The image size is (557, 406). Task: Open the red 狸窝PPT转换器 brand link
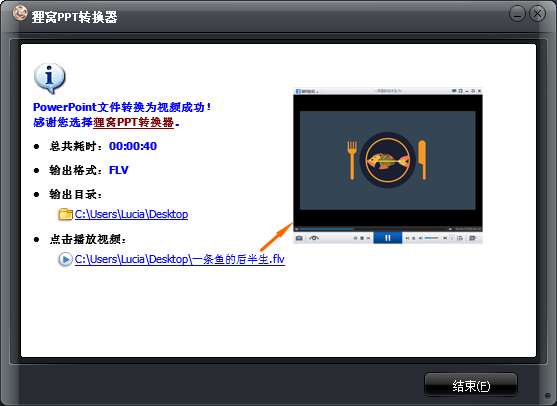134,123
